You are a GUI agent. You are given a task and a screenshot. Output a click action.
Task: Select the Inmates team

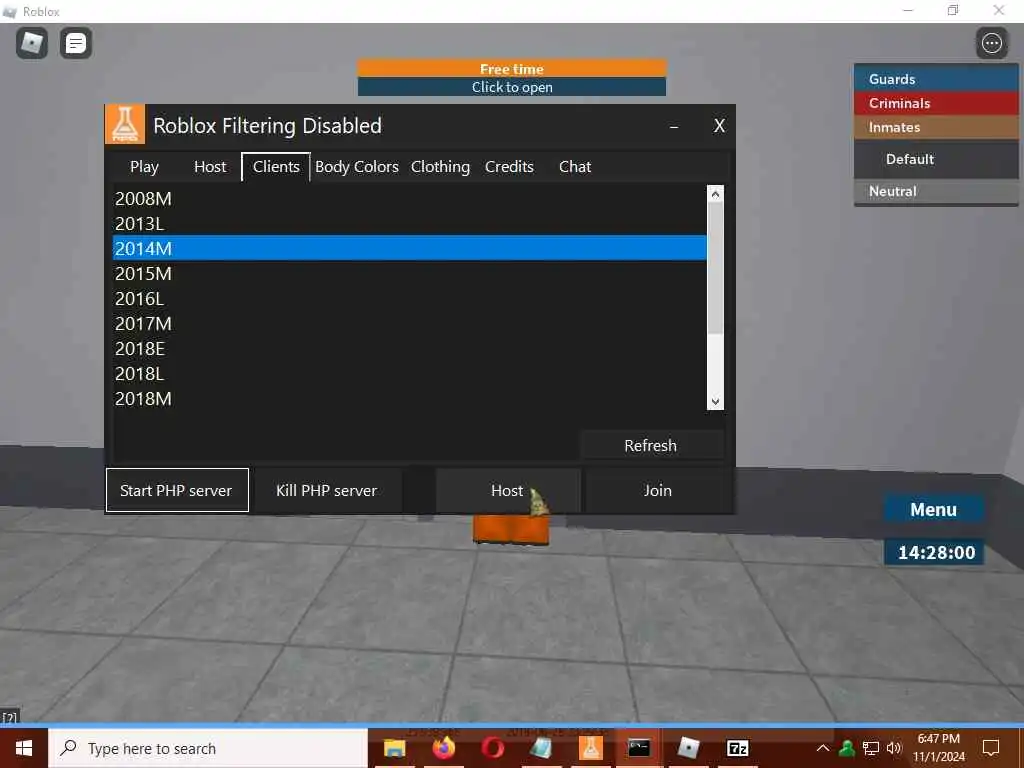pyautogui.click(x=936, y=127)
